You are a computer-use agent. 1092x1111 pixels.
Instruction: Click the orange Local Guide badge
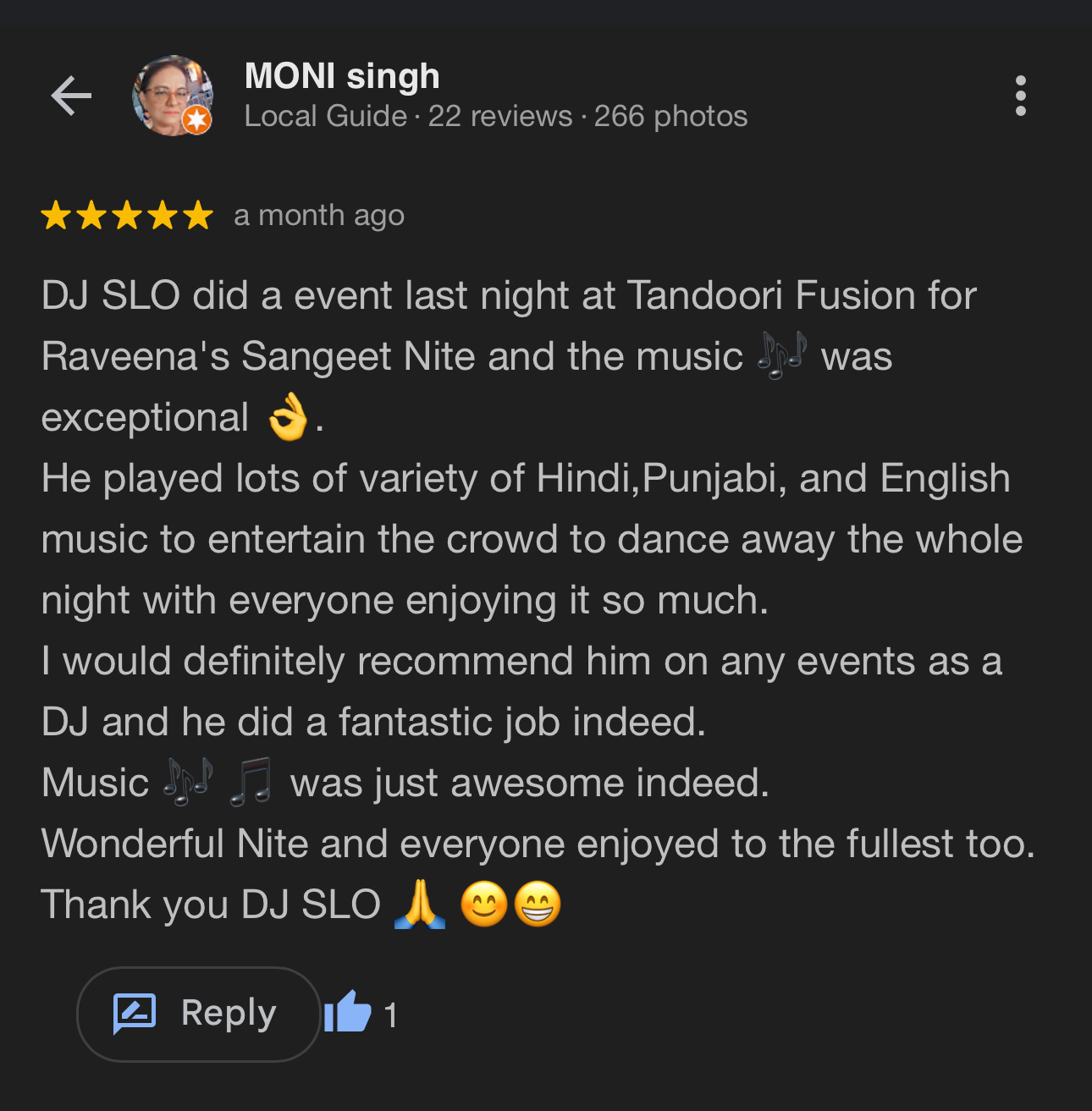pos(197,119)
